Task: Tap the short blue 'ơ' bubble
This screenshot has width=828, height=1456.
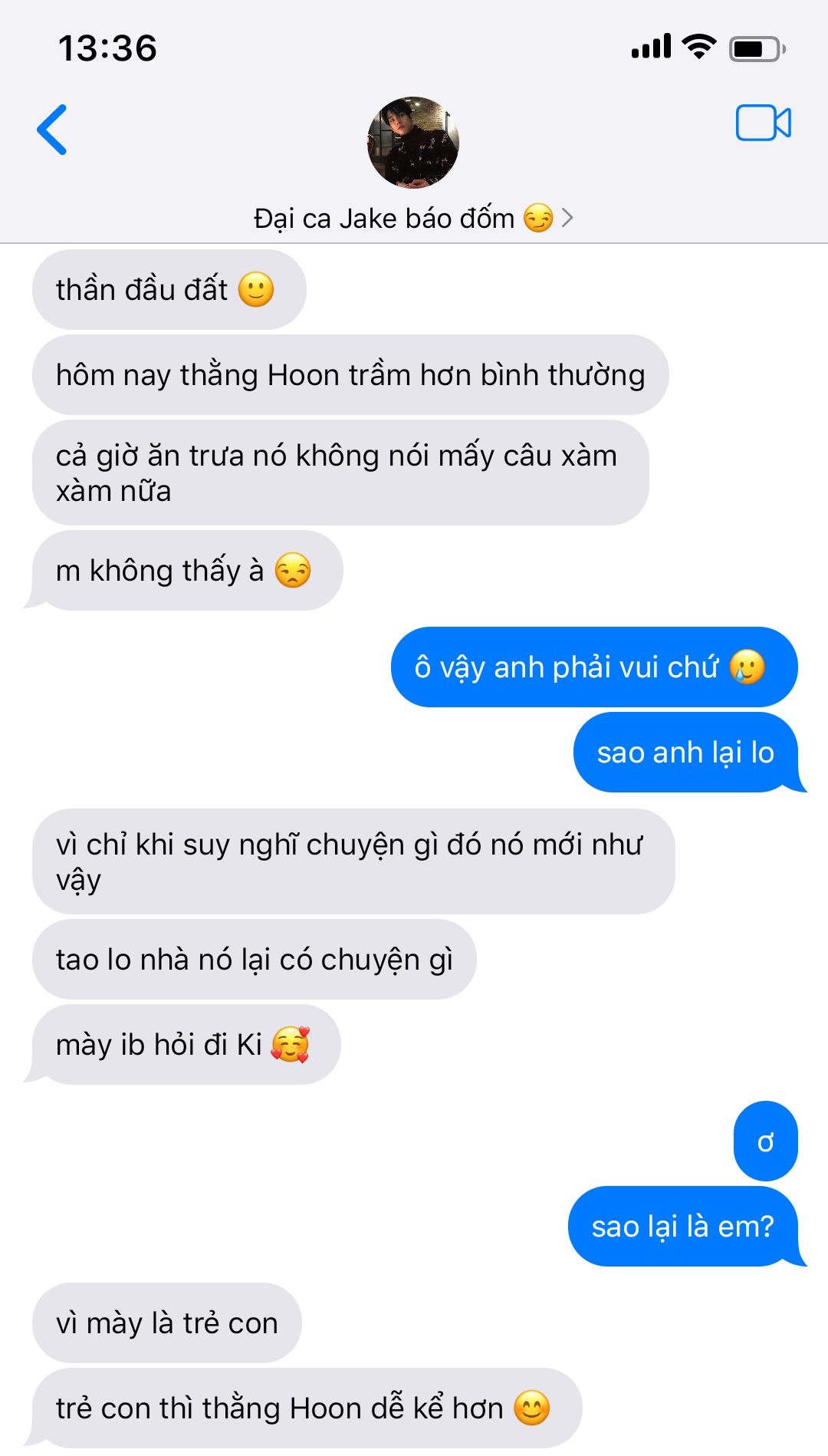Action: click(766, 1141)
